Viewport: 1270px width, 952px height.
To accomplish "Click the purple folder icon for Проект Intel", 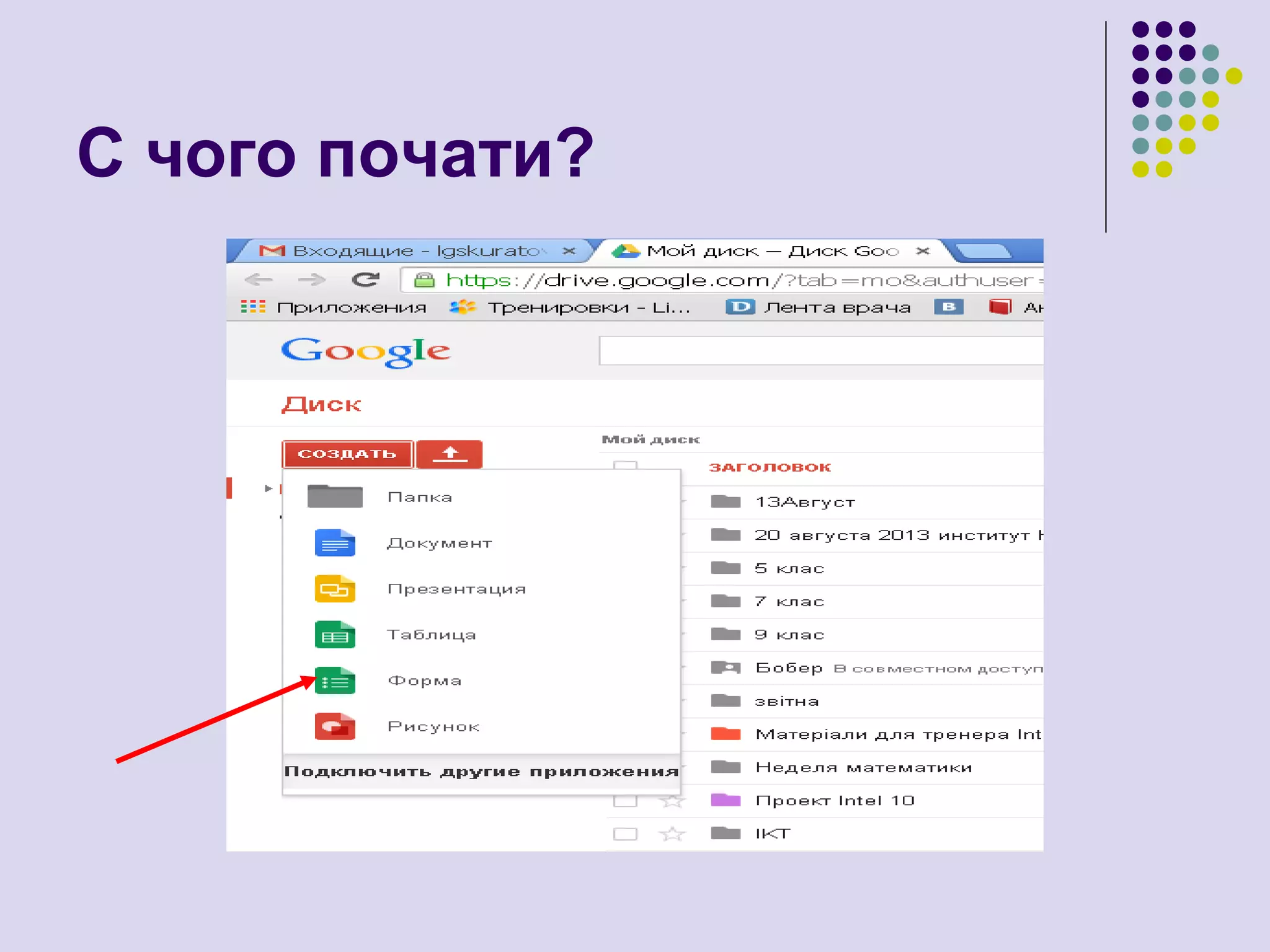I will pyautogui.click(x=726, y=800).
